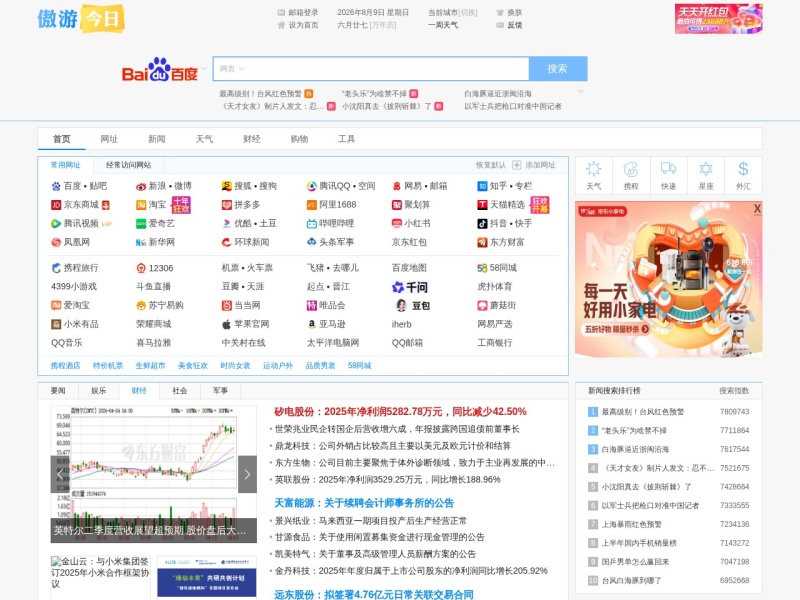This screenshot has height=600, width=800.
Task: Select the 娱乐 news tab
Action: 98,390
